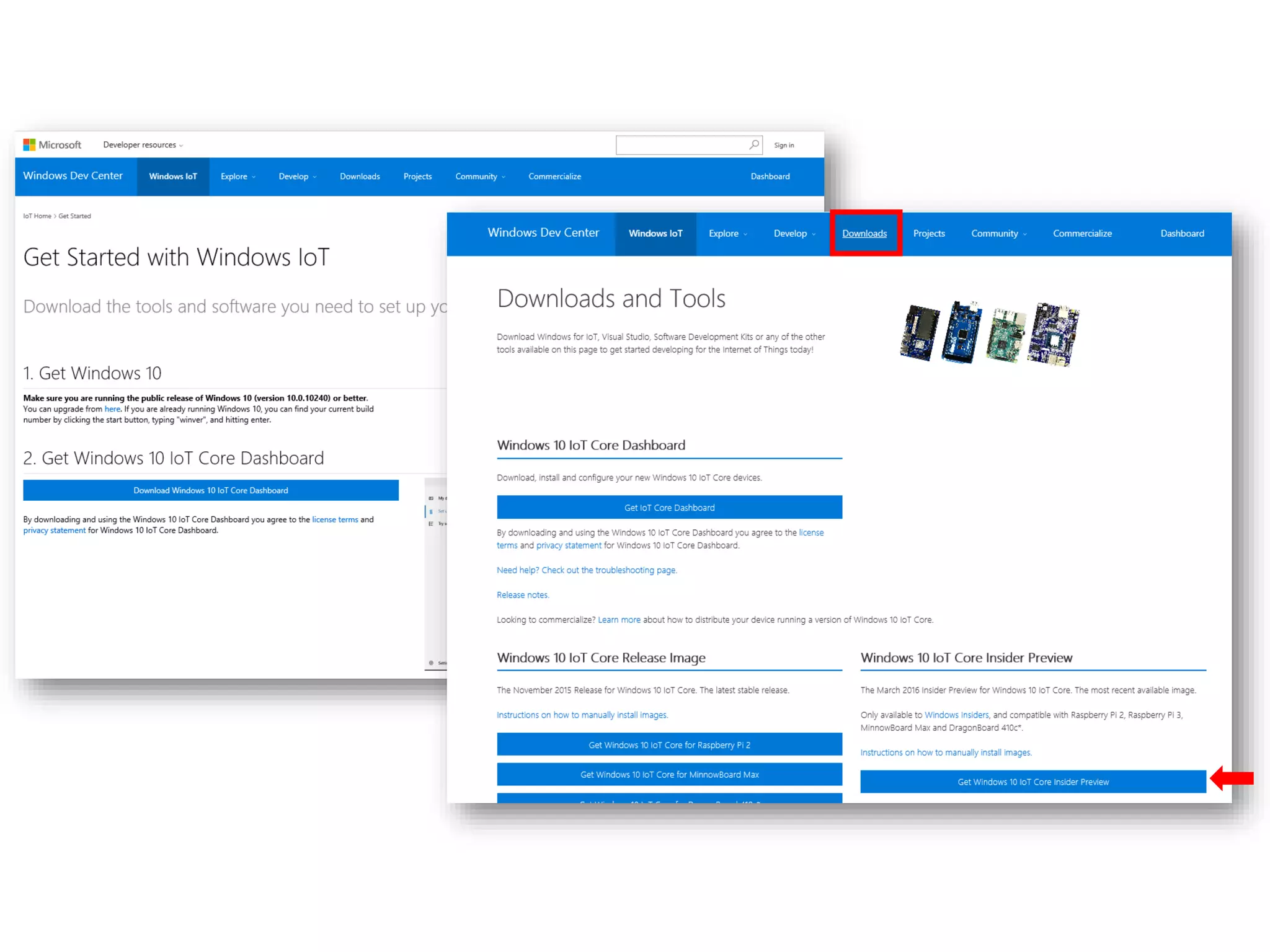Viewport: 1270px width, 952px height.
Task: Click Get Windows 10 IoT Core Insider Preview
Action: point(1032,782)
